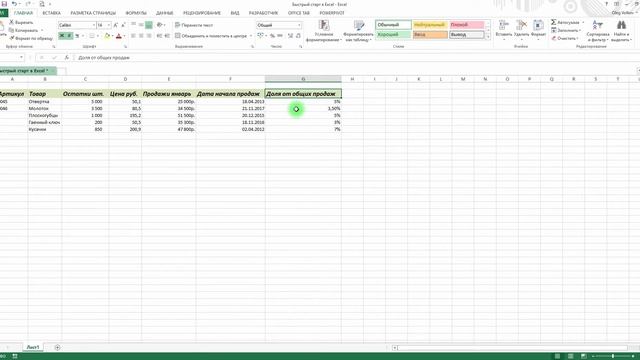Open the fill color dropdown arrow
The width and height of the screenshot is (640, 360).
(x=113, y=36)
